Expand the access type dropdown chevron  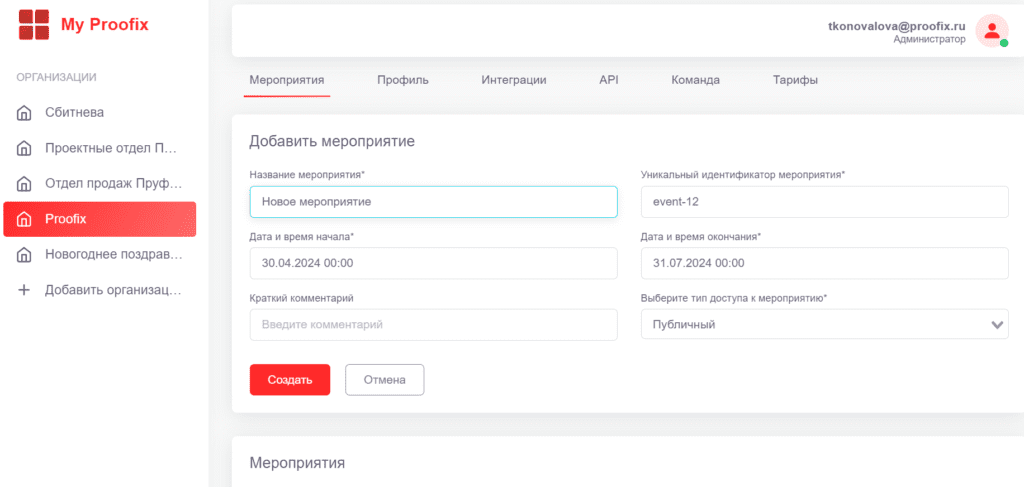coord(996,325)
